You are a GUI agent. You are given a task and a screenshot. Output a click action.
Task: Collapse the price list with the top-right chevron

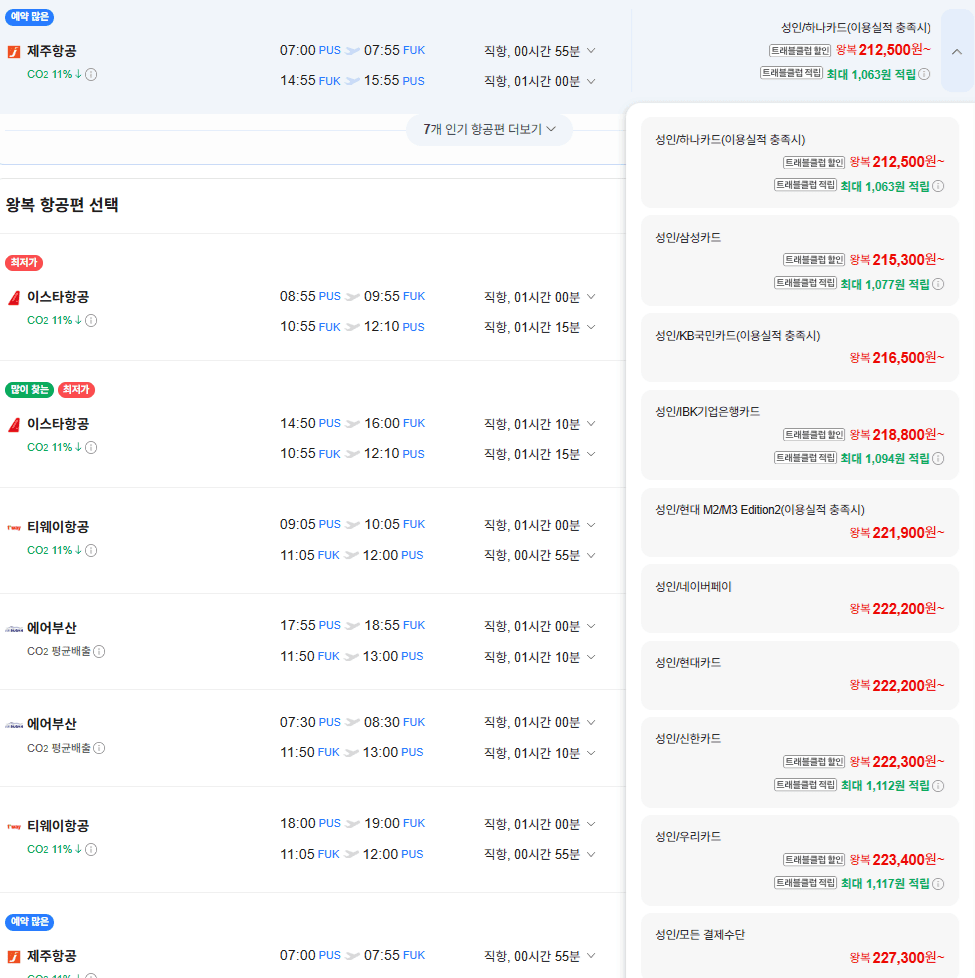coord(956,52)
